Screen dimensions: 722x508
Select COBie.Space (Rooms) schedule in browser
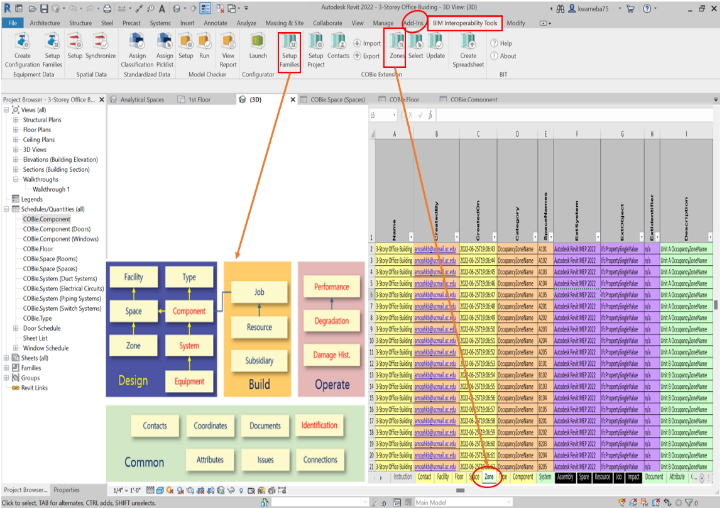coord(54,258)
